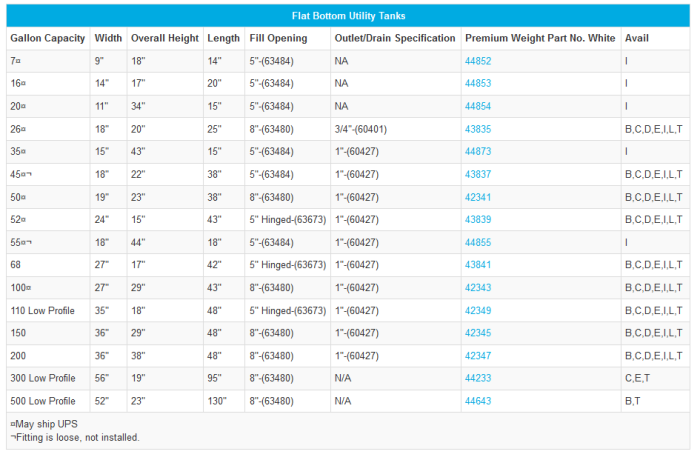Select part number 42349 link
Image resolution: width=700 pixels, height=460 pixels.
point(478,310)
